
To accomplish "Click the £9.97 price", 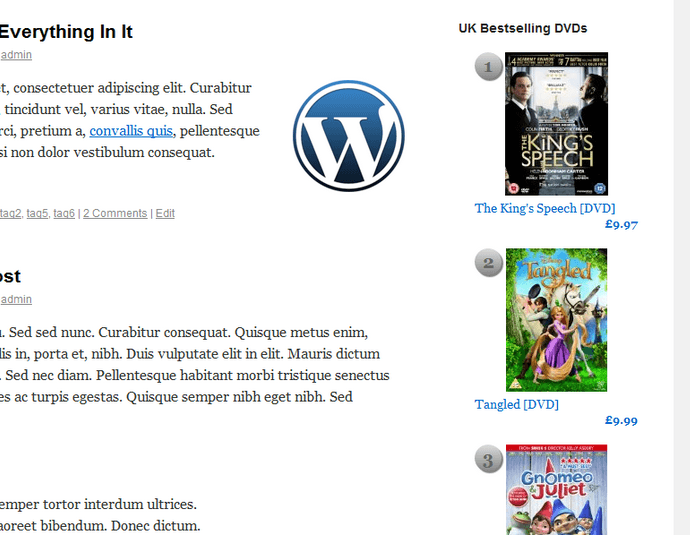I will (x=621, y=224).
